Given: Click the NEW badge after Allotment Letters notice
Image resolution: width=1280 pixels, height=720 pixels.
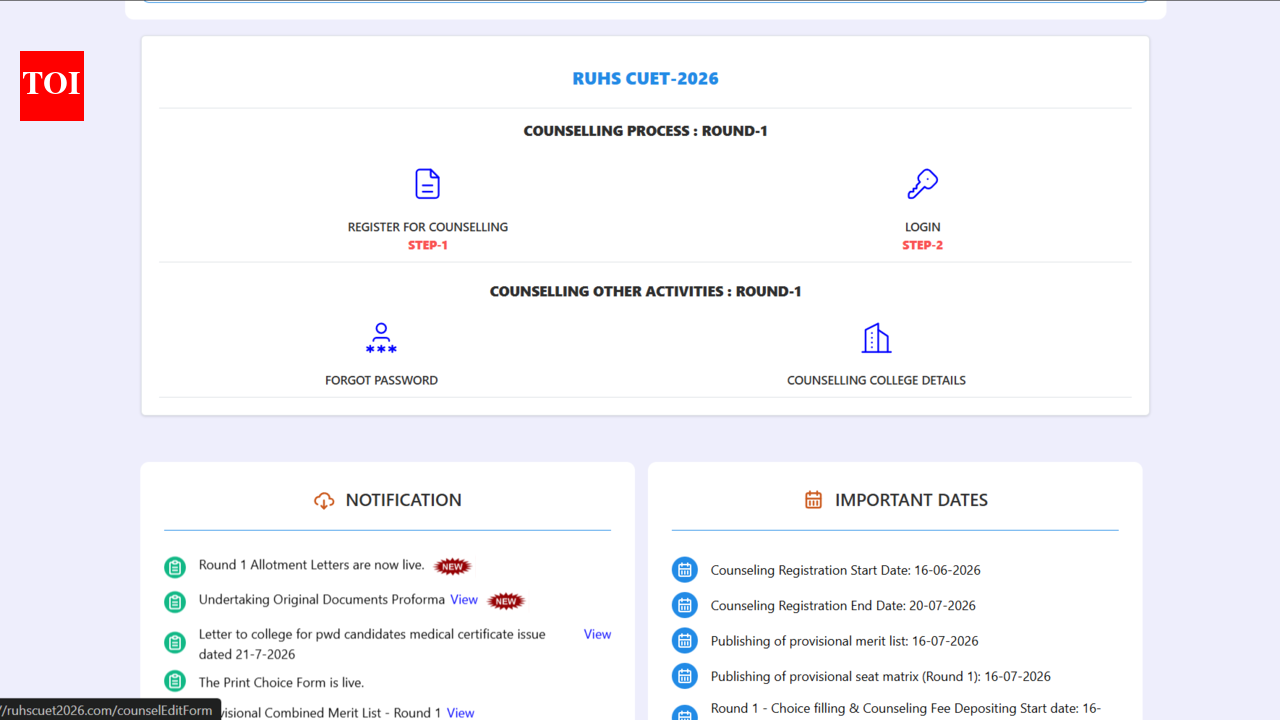Looking at the screenshot, I should 452,566.
